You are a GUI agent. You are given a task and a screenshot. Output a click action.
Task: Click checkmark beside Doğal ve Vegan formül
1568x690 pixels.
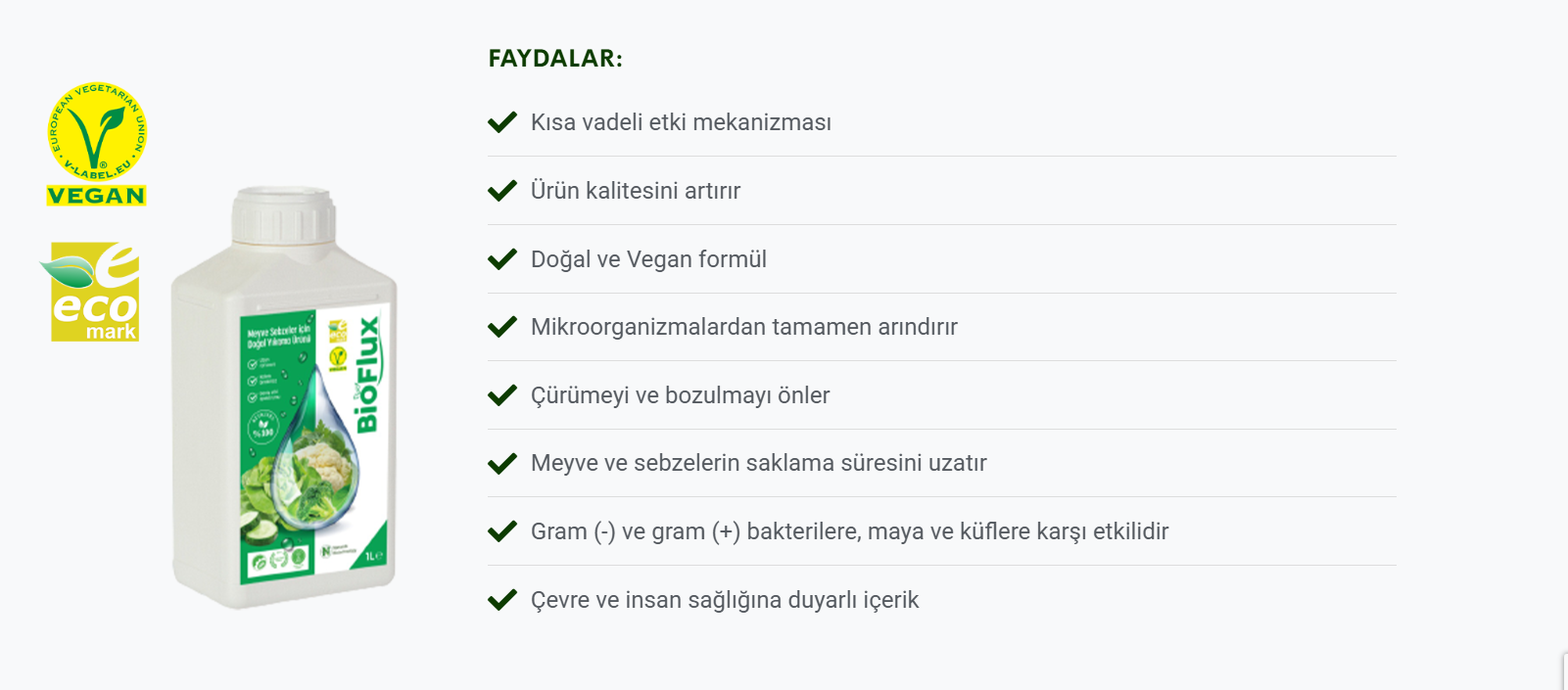tap(502, 259)
